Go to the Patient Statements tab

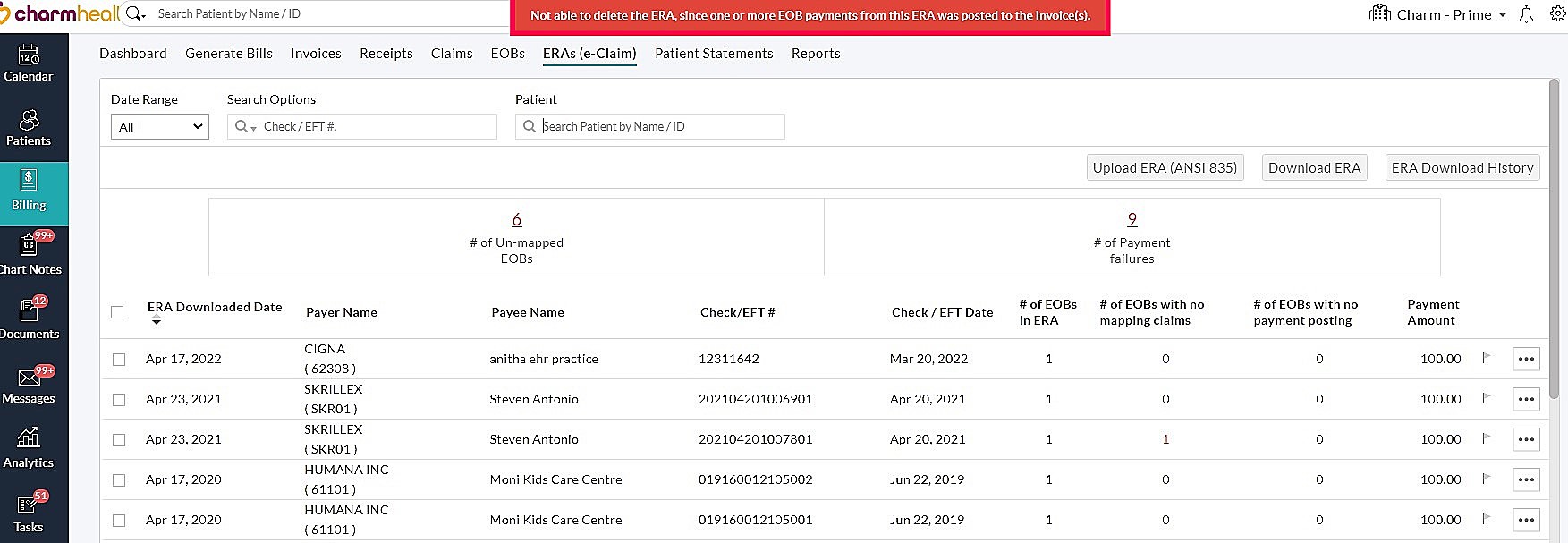pyautogui.click(x=714, y=54)
